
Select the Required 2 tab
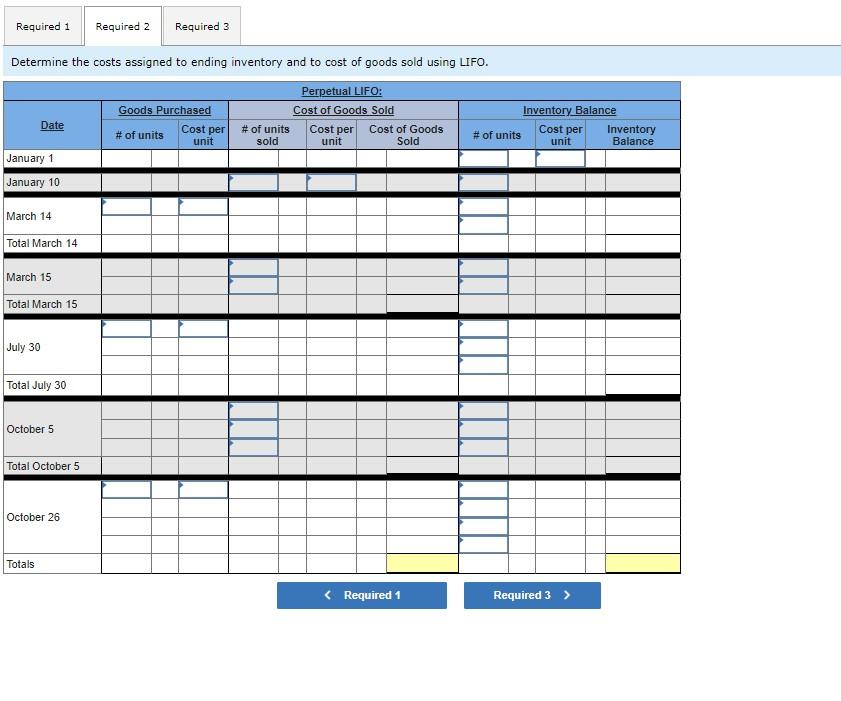coord(123,26)
